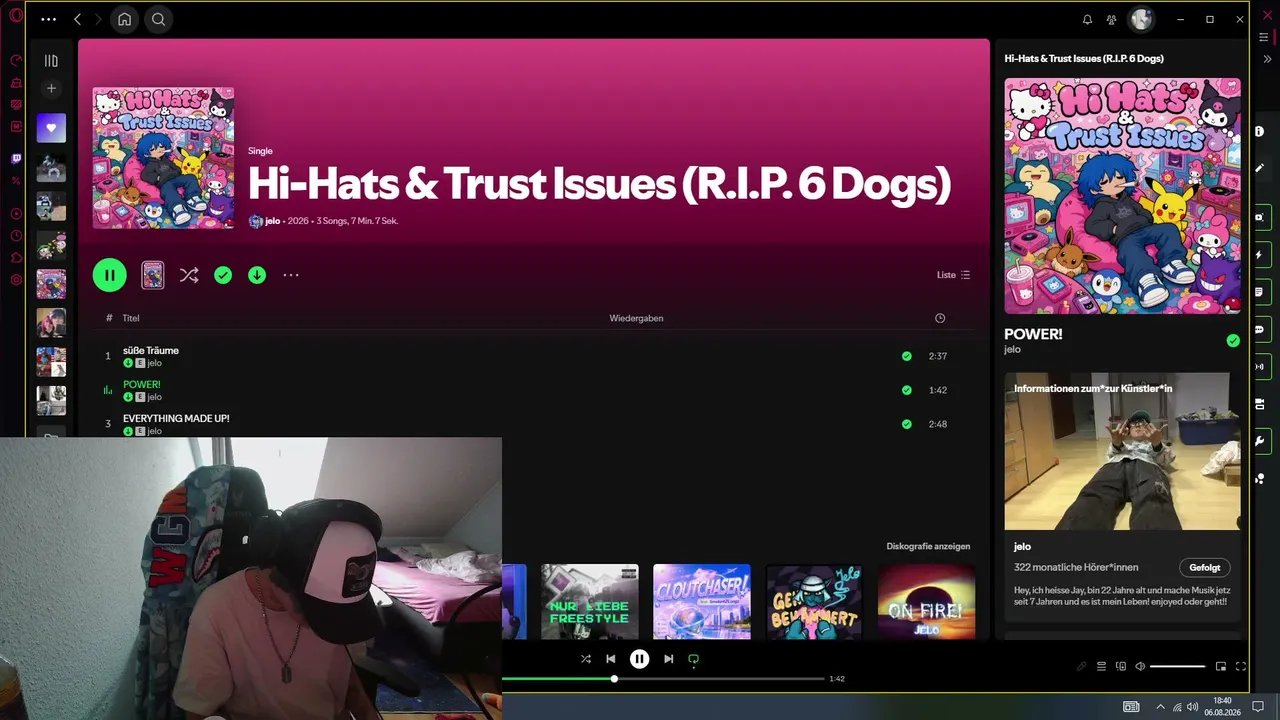1280x720 pixels.
Task: Open the Windows notification center
Action: click(x=1258, y=707)
